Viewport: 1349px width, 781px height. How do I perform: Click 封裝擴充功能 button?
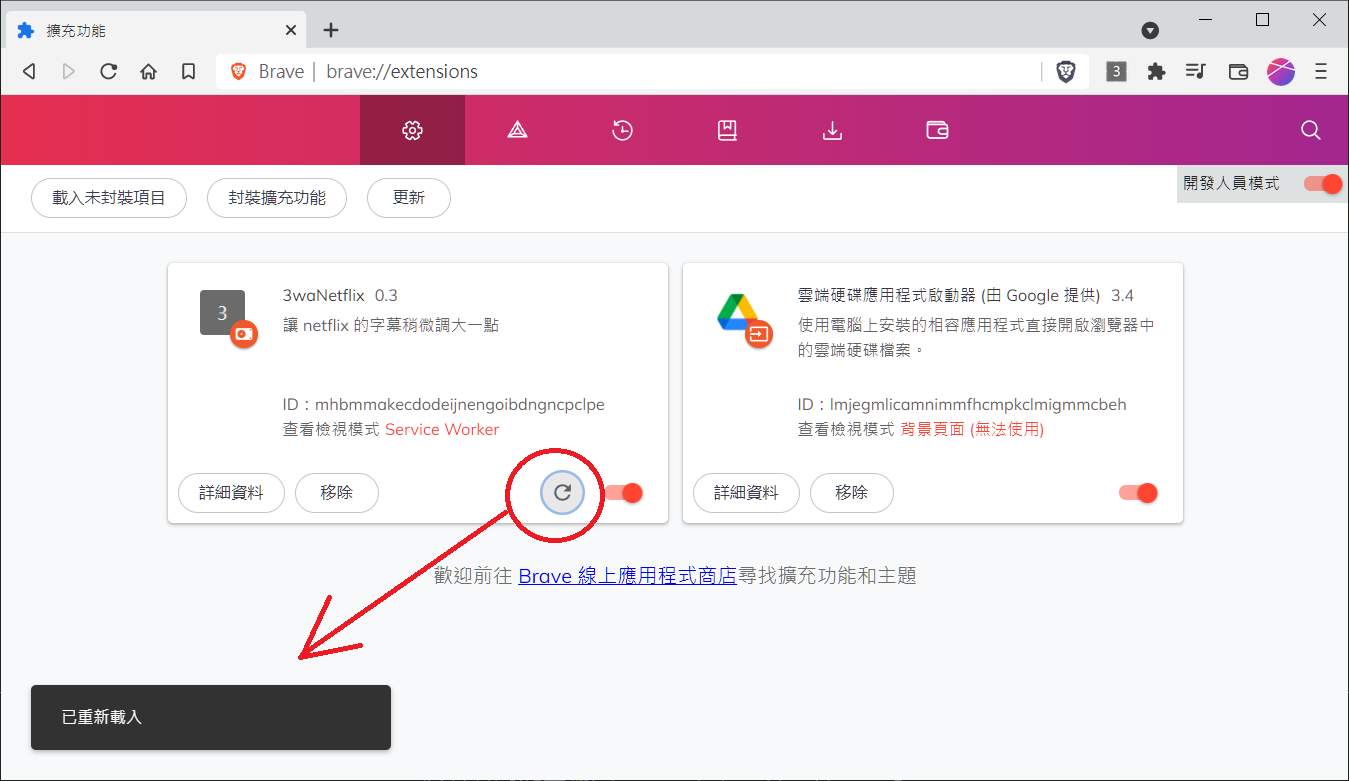tap(277, 198)
